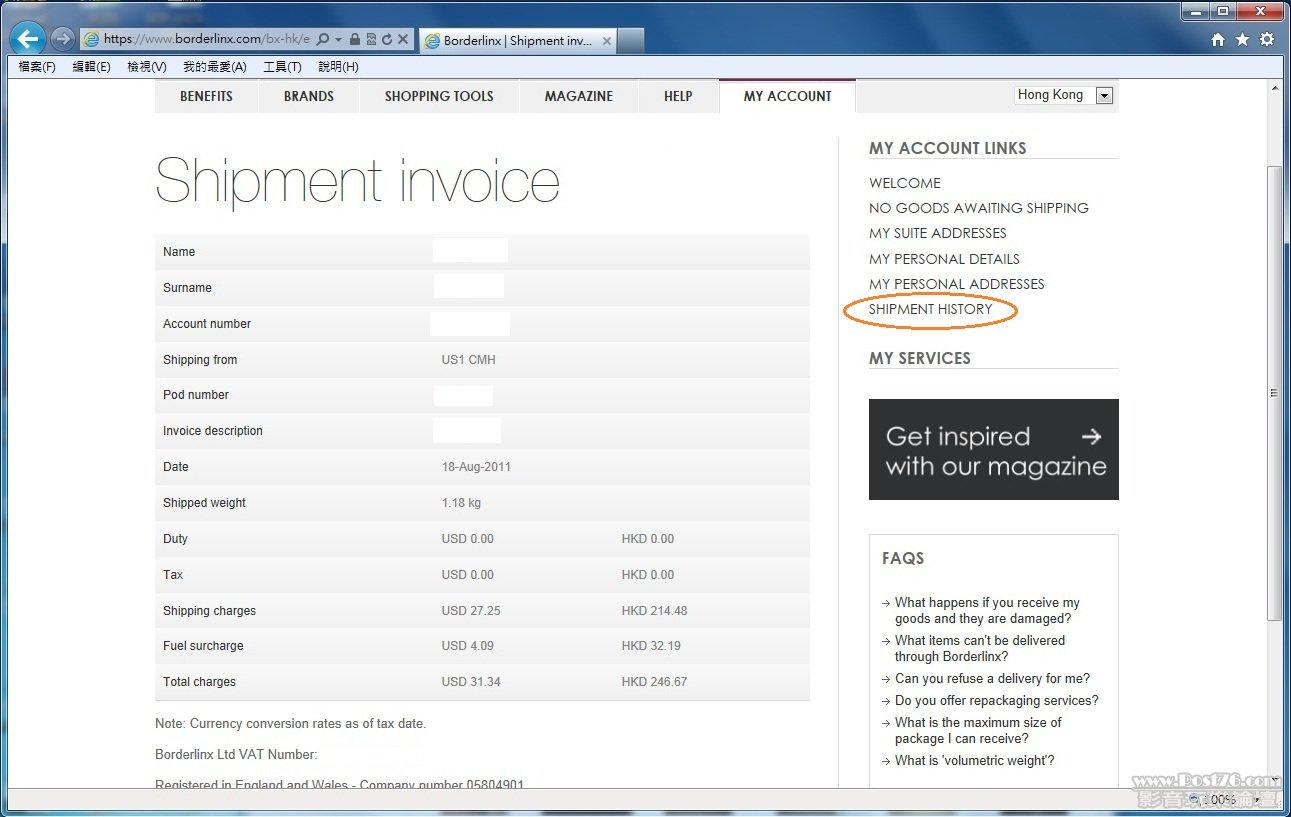Go back with the browser back arrow
The width and height of the screenshot is (1291, 817).
click(29, 39)
